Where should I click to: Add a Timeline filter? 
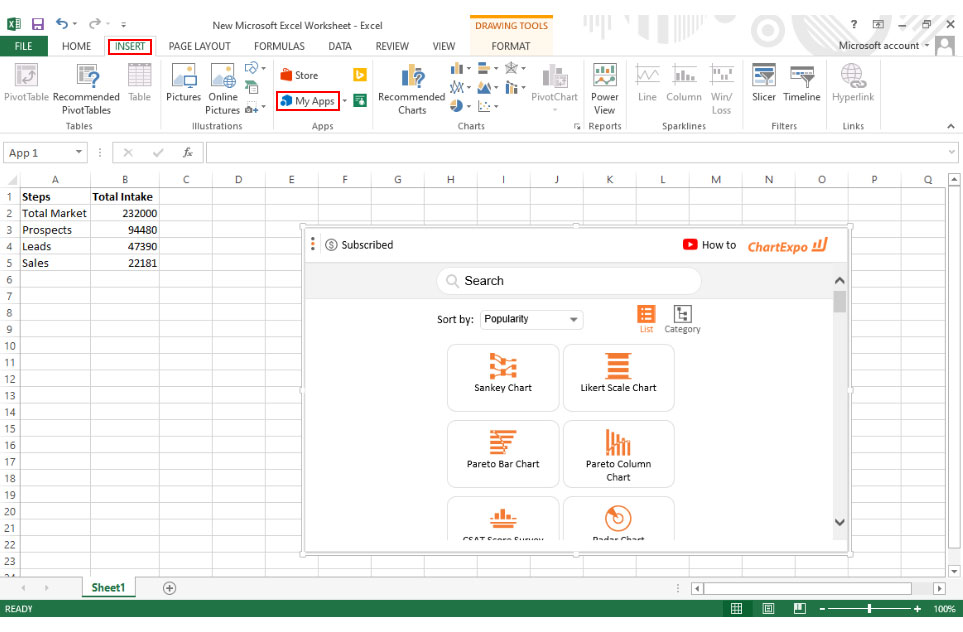(x=801, y=83)
